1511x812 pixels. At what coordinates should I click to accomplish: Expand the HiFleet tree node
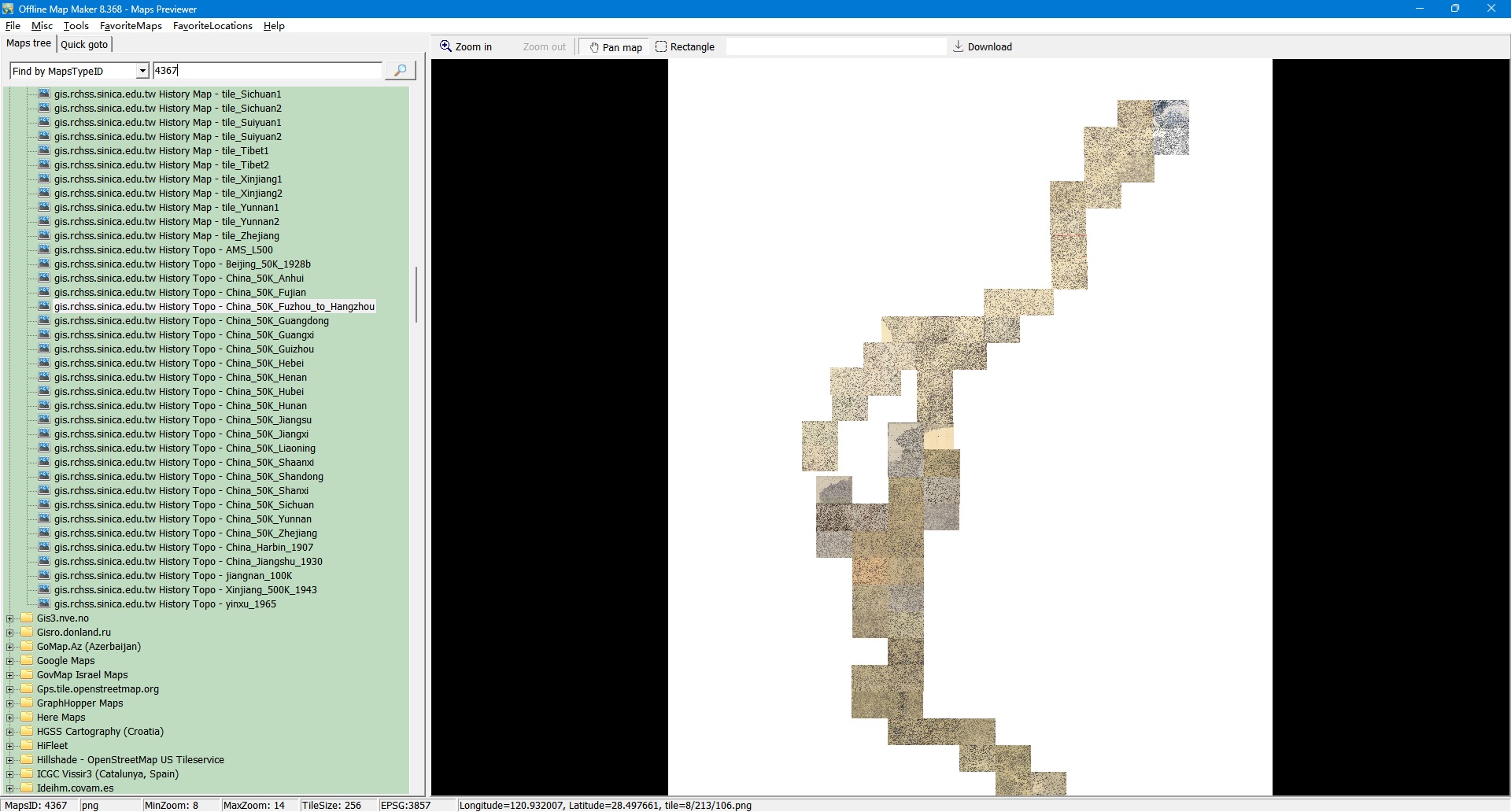[10, 746]
